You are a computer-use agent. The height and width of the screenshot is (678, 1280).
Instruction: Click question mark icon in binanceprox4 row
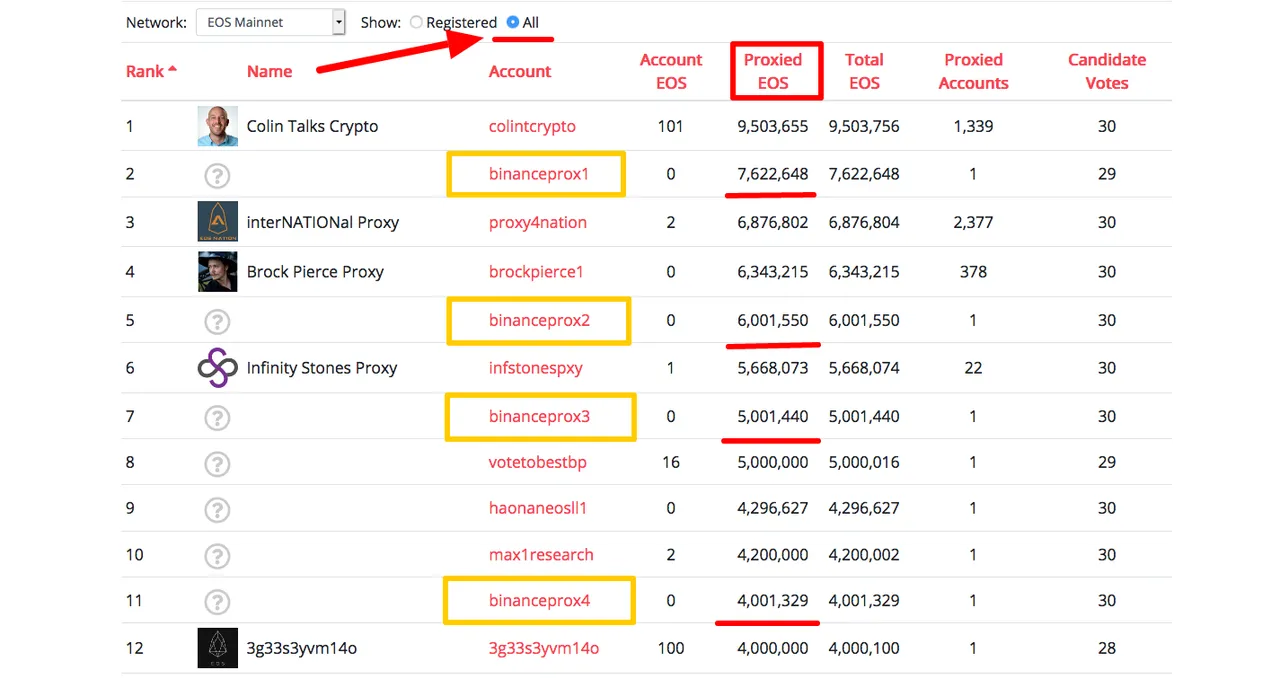[217, 601]
